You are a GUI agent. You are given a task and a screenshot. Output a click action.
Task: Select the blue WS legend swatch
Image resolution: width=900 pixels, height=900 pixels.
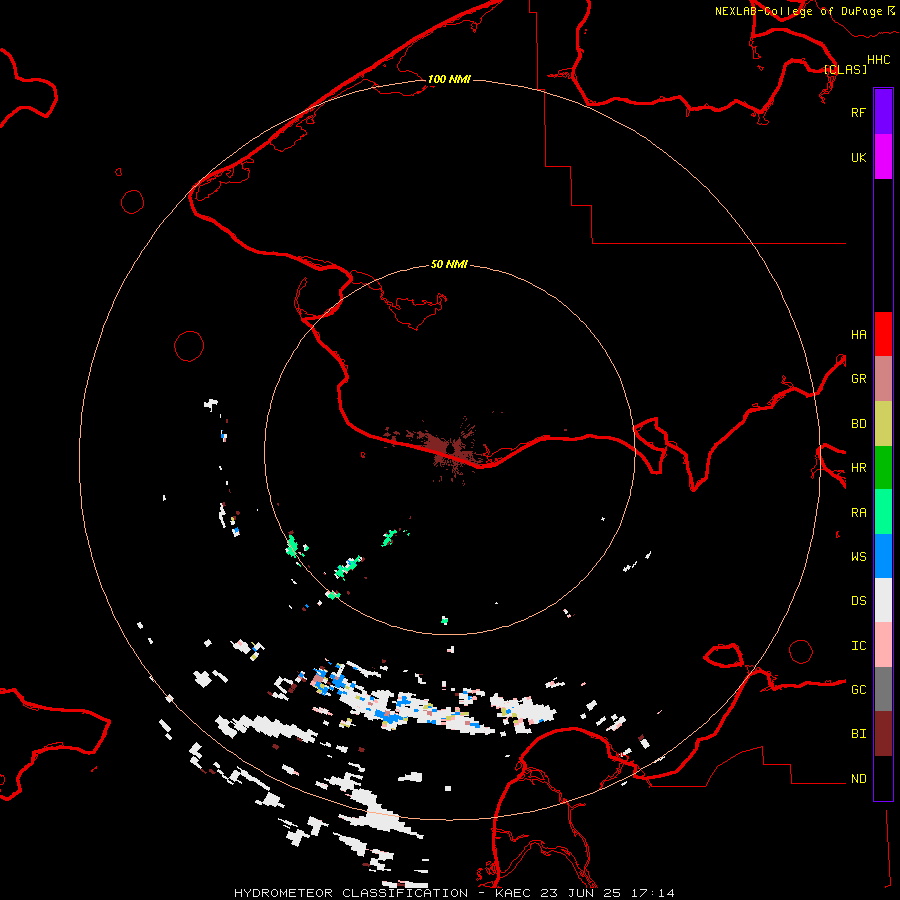(x=883, y=556)
